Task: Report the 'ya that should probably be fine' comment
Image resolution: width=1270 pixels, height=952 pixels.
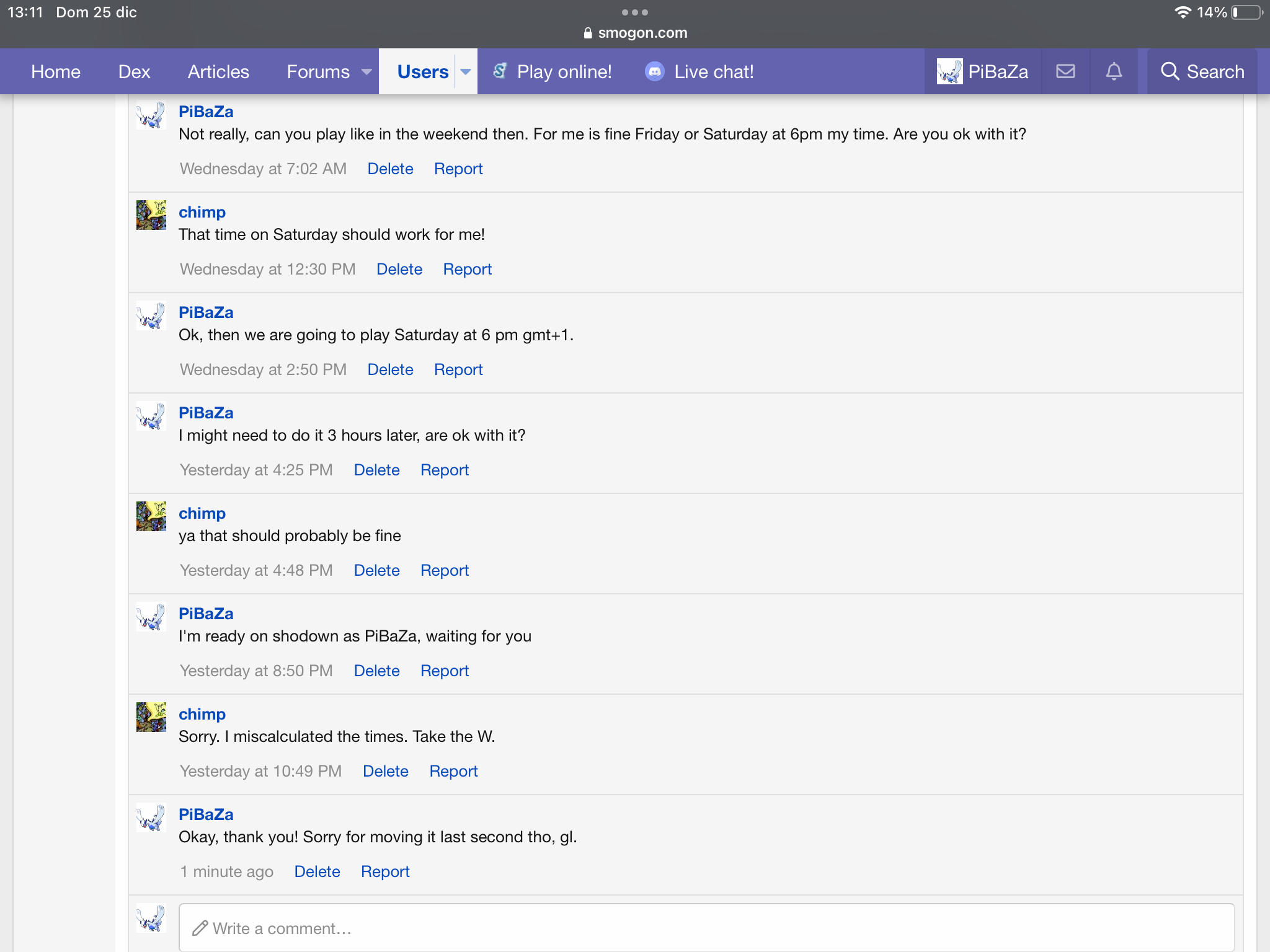Action: 444,570
